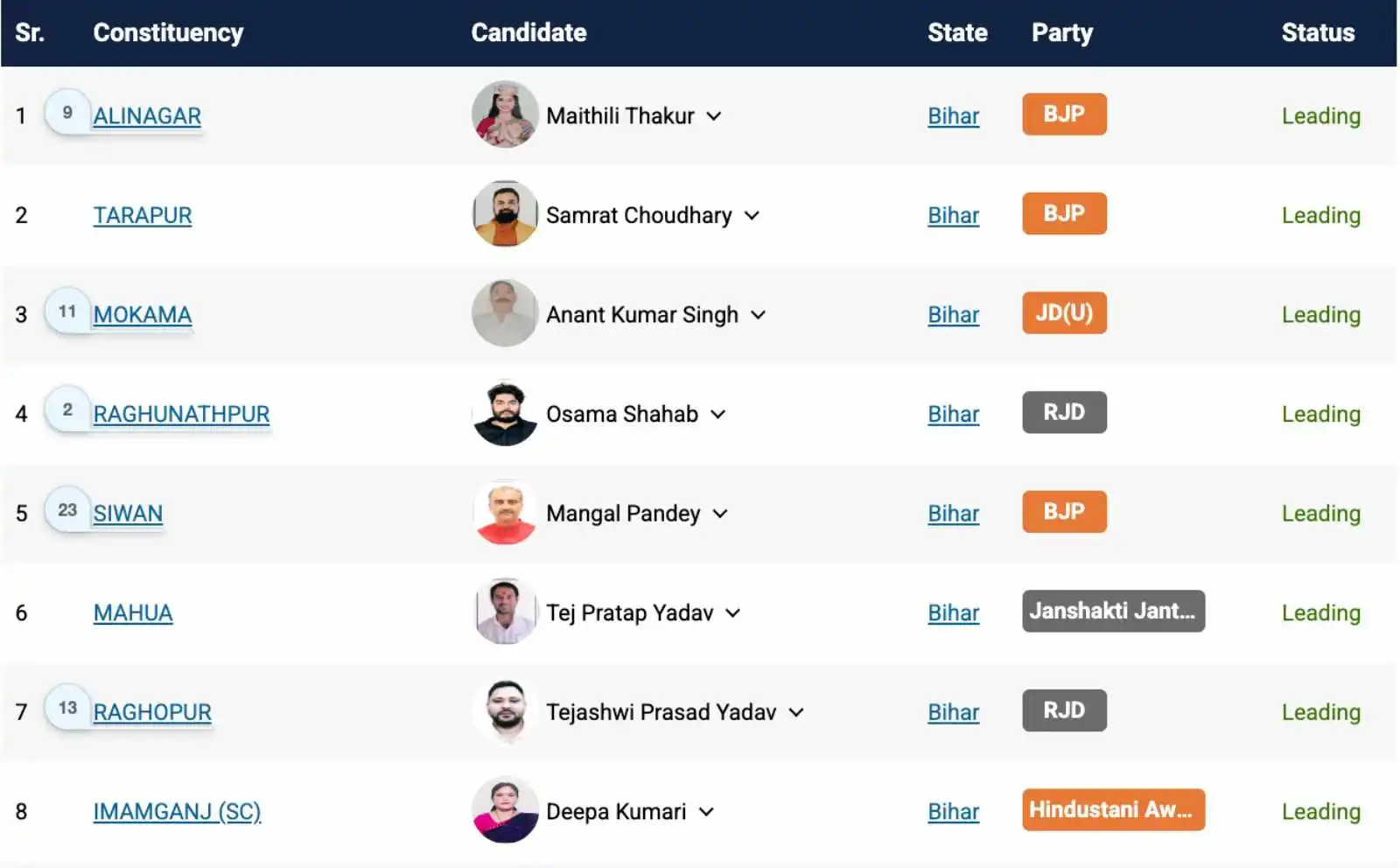This screenshot has width=1400, height=868.
Task: Expand Maithili Thakur's details chevron
Action: coord(714,115)
